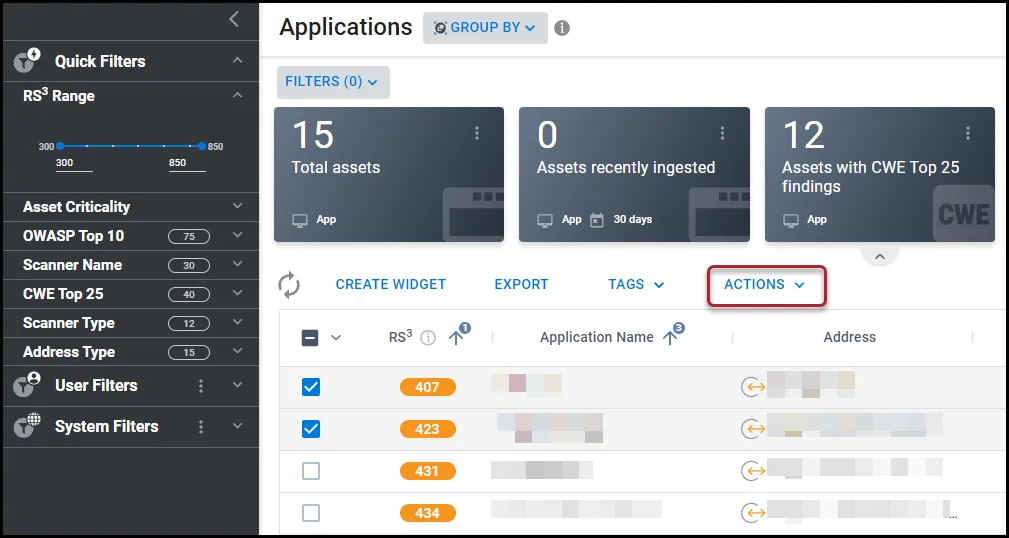Click the RS3 range slider minimum handle
Screen dimensions: 1009x538
[x=60, y=146]
